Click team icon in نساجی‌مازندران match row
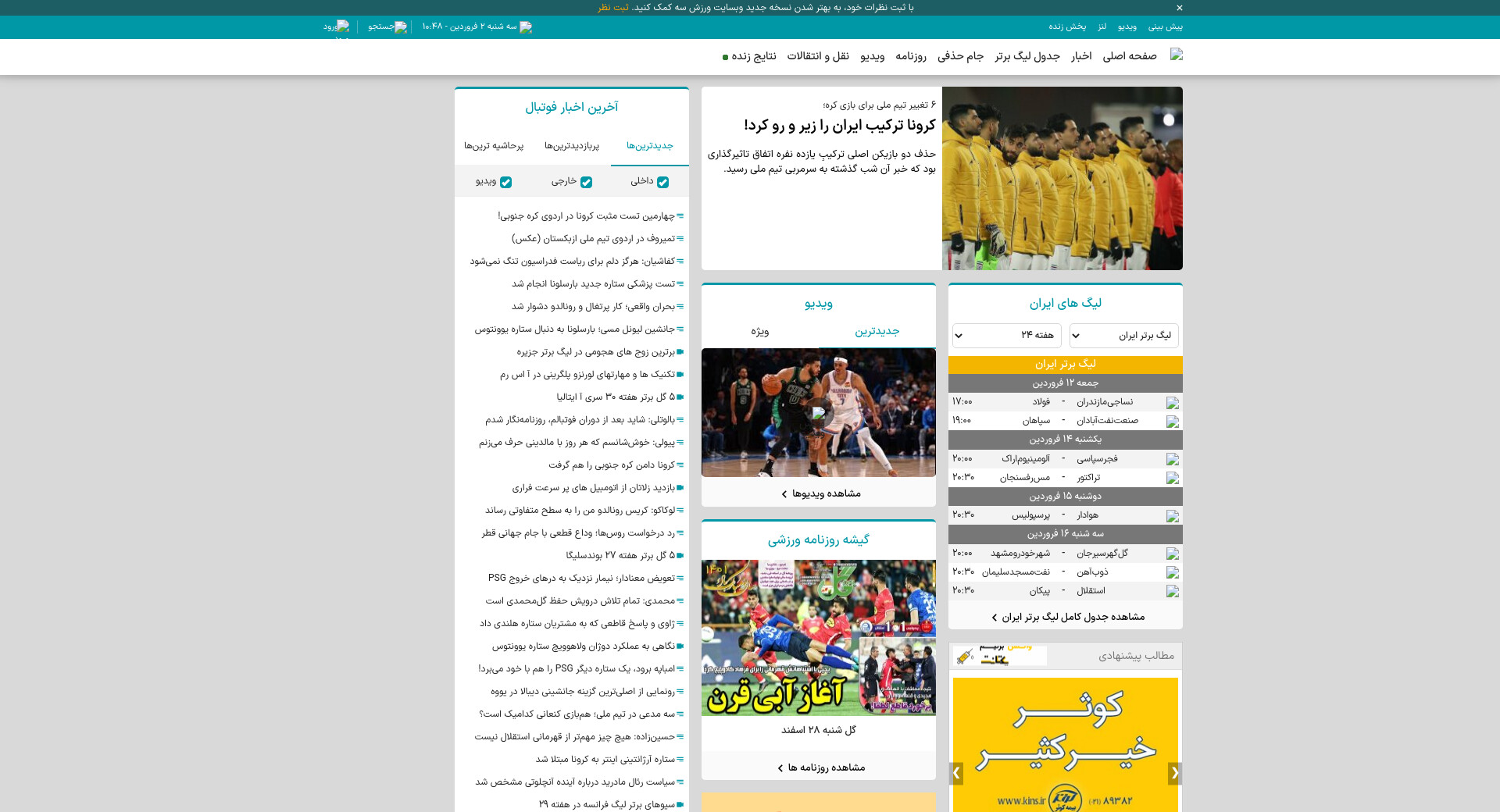Image resolution: width=1500 pixels, height=812 pixels. [x=1172, y=403]
